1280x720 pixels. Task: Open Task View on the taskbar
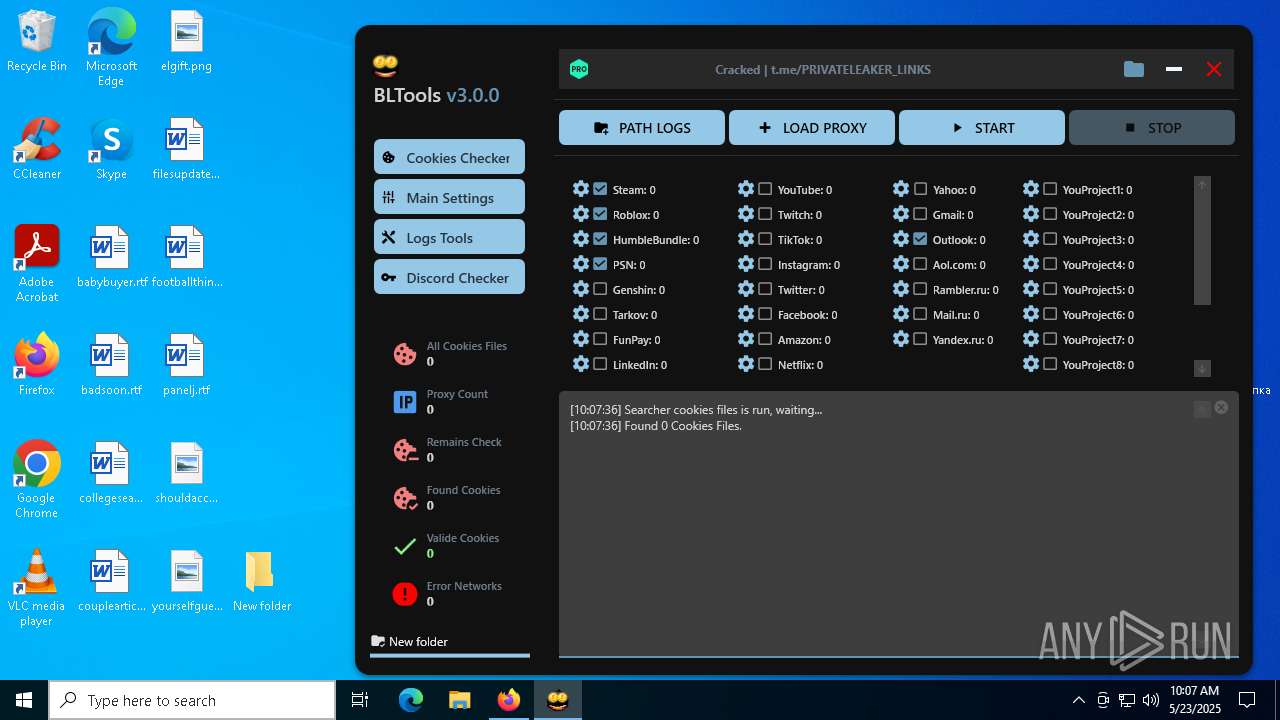click(360, 700)
